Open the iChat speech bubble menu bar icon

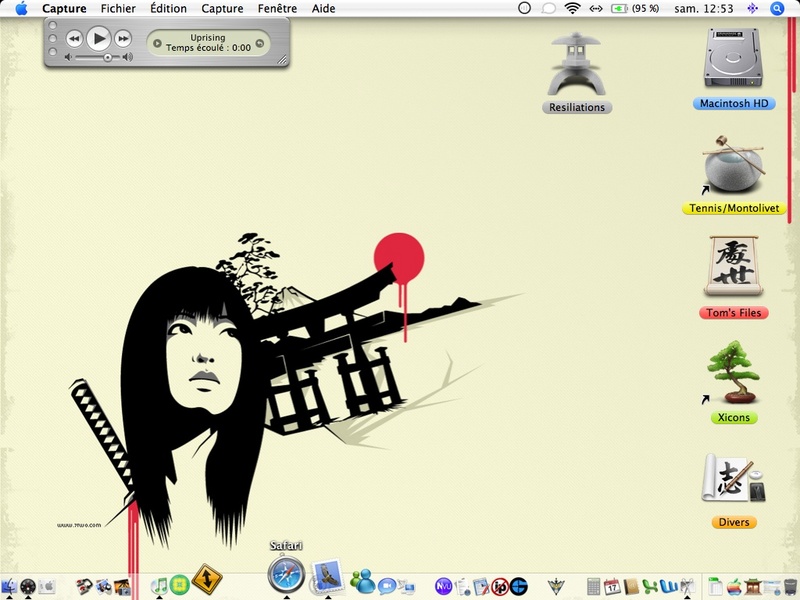tap(548, 8)
